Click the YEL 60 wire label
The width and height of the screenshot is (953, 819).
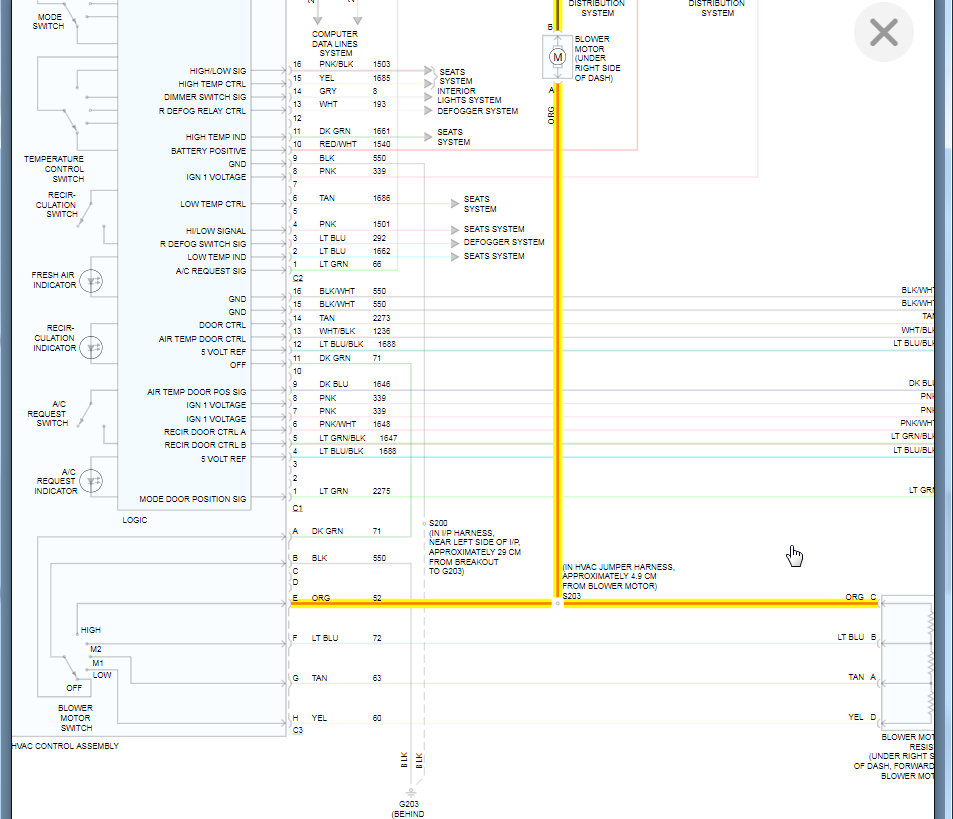346,719
